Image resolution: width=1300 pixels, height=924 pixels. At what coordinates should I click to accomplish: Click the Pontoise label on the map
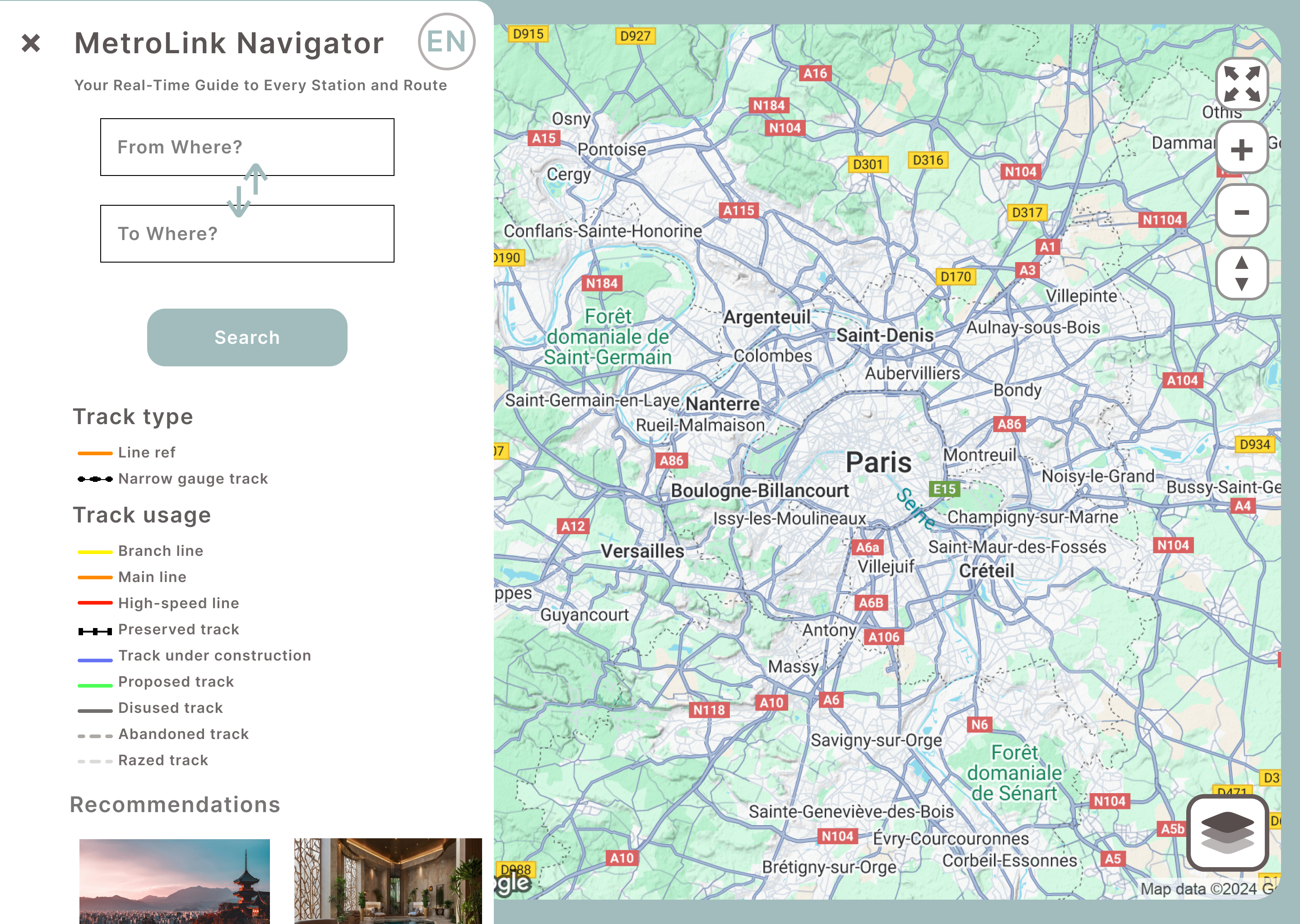pos(612,149)
